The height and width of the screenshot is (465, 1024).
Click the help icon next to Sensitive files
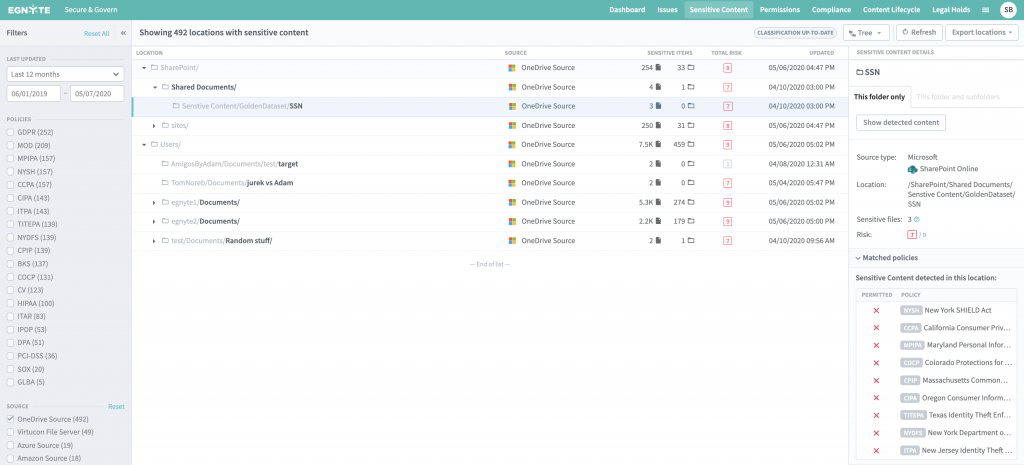[x=917, y=219]
